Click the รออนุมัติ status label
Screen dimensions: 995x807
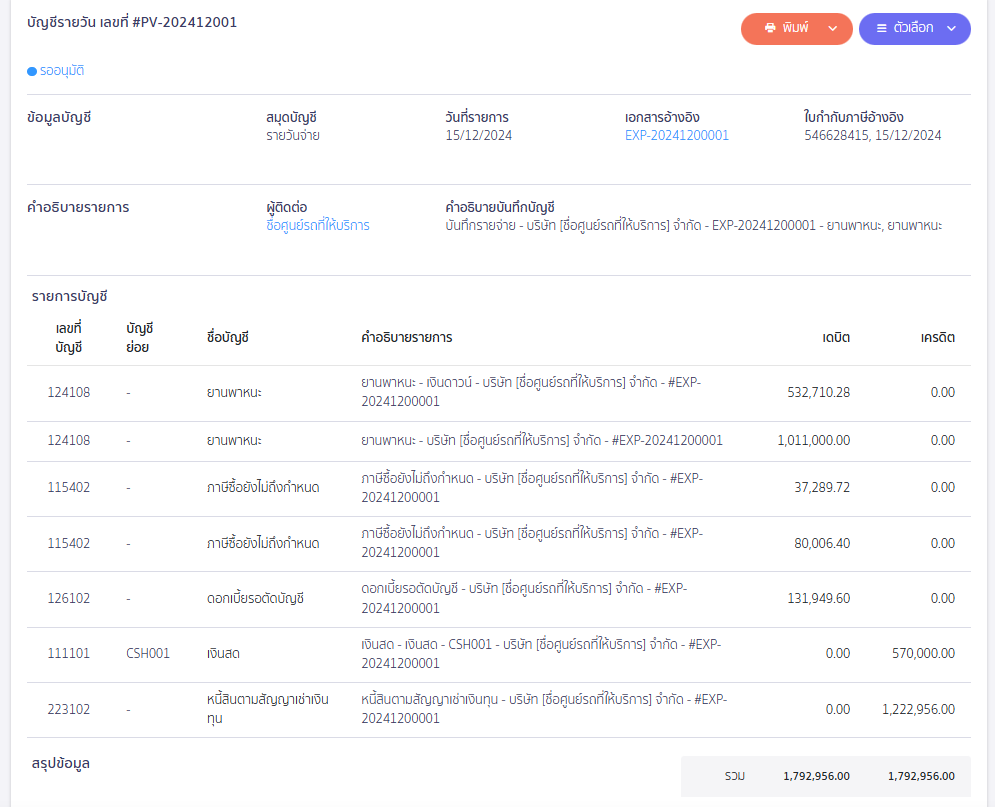62,71
